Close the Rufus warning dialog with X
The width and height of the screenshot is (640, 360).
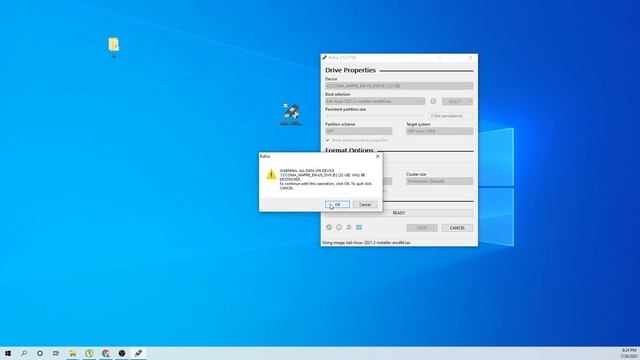[x=377, y=156]
